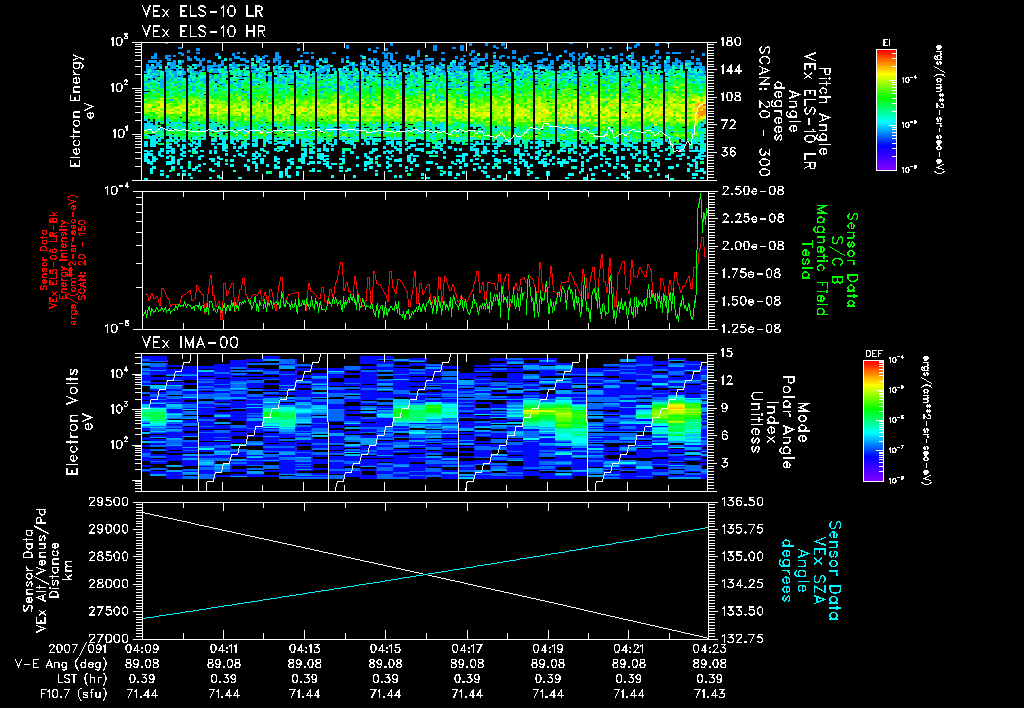The height and width of the screenshot is (708, 1024).
Task: Click the 'VEx Alt/Venus/Pd Distance km' axis label
Action: 55,570
